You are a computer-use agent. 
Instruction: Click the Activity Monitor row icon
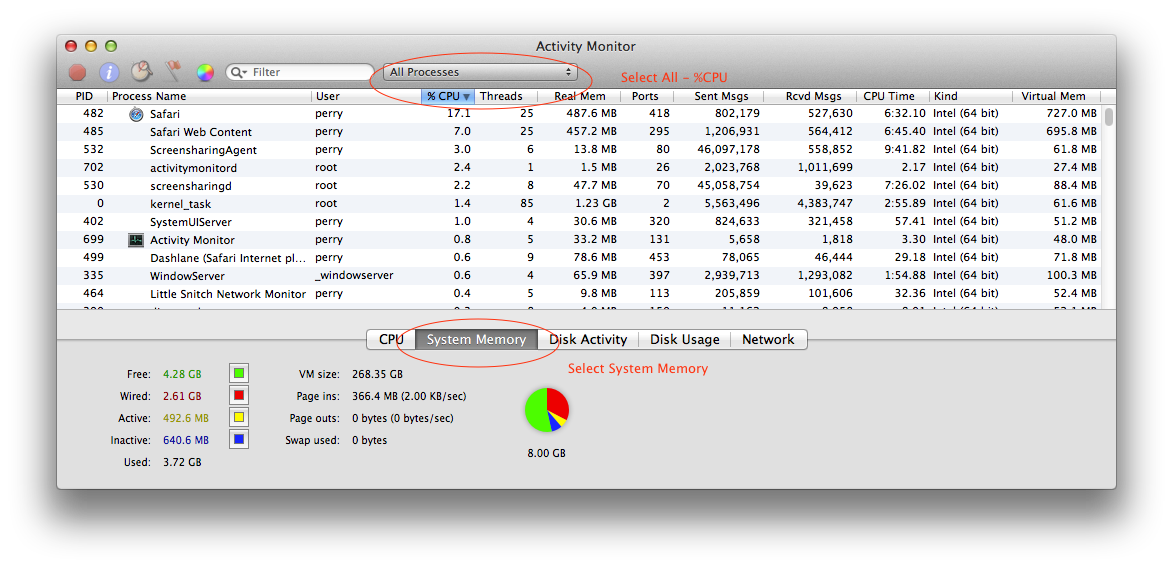coord(135,240)
